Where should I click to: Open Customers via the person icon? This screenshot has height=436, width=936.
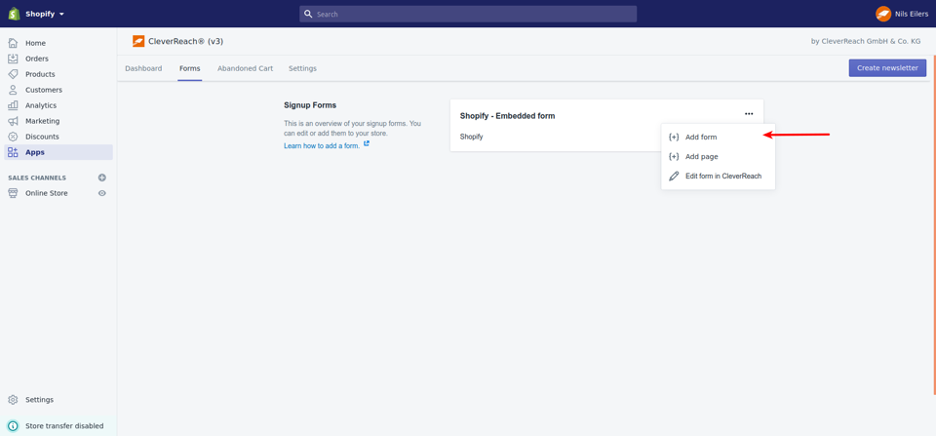(13, 90)
